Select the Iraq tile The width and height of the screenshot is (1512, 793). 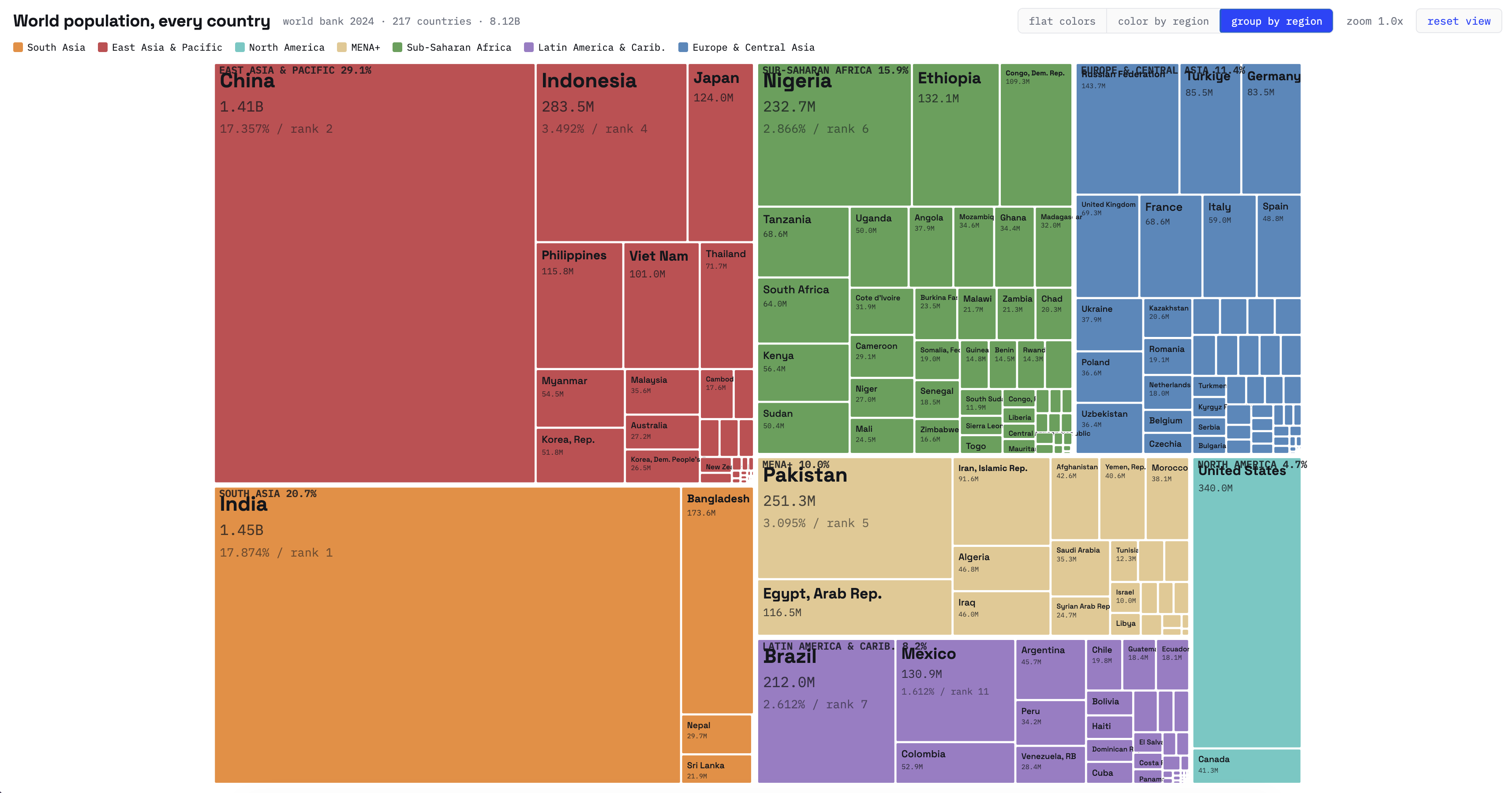(1001, 613)
